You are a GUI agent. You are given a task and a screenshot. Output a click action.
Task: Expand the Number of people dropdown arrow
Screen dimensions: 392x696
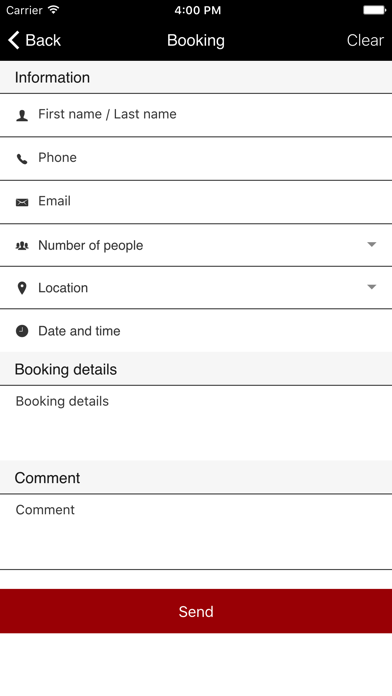[372, 245]
